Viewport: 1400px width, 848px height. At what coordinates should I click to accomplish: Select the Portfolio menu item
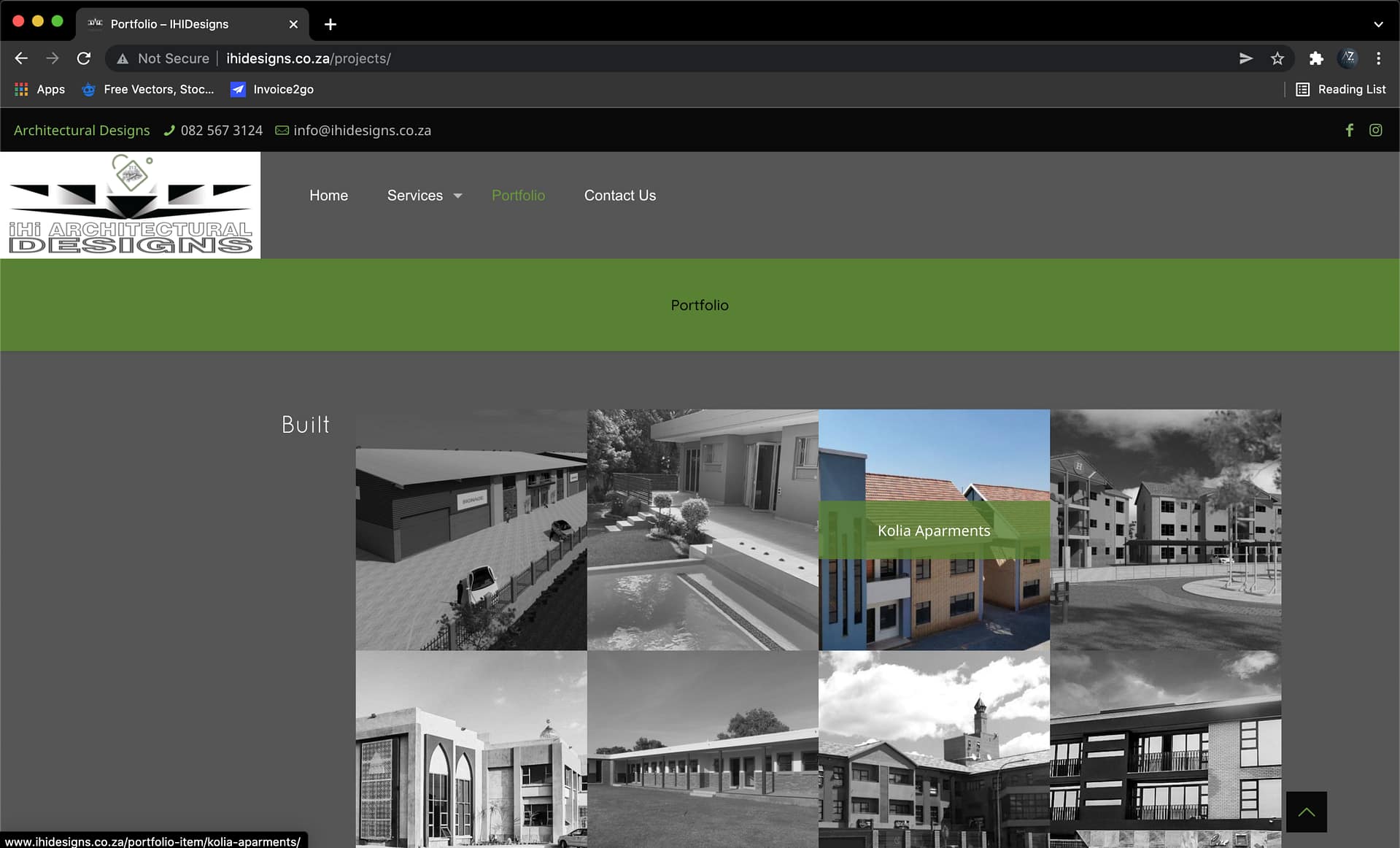tap(518, 196)
